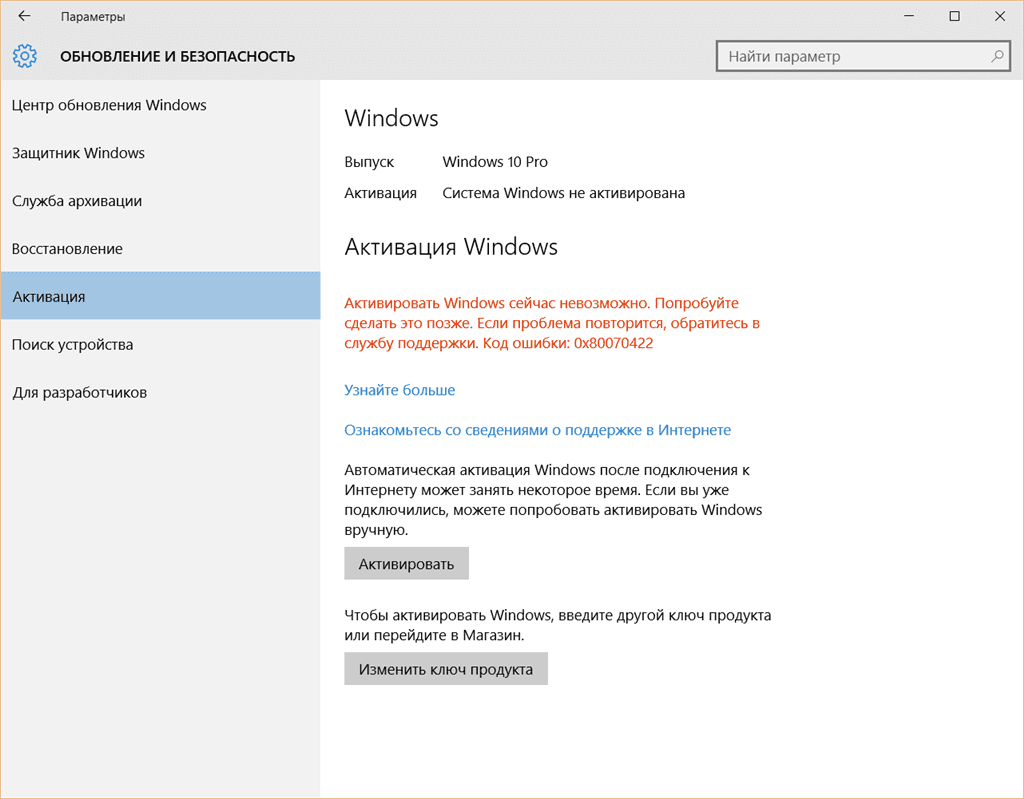Click the search magnifier icon

(997, 56)
